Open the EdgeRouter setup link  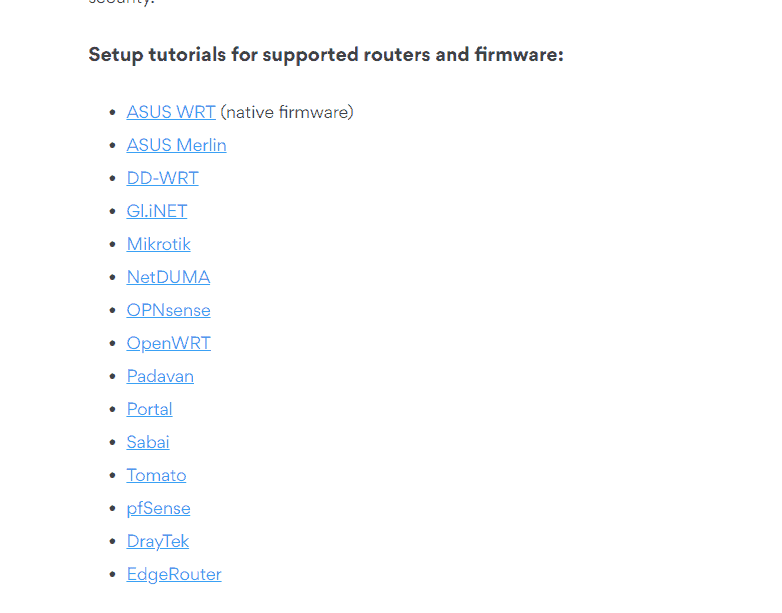click(174, 574)
